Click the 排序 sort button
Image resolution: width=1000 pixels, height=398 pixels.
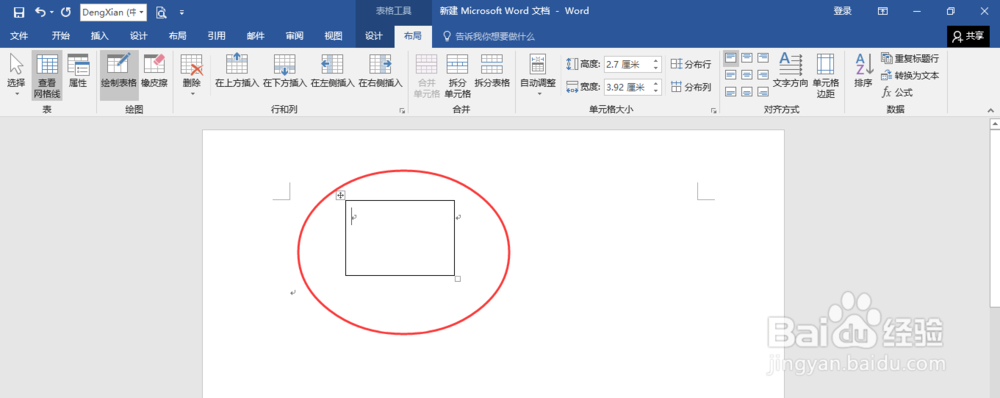tap(864, 71)
